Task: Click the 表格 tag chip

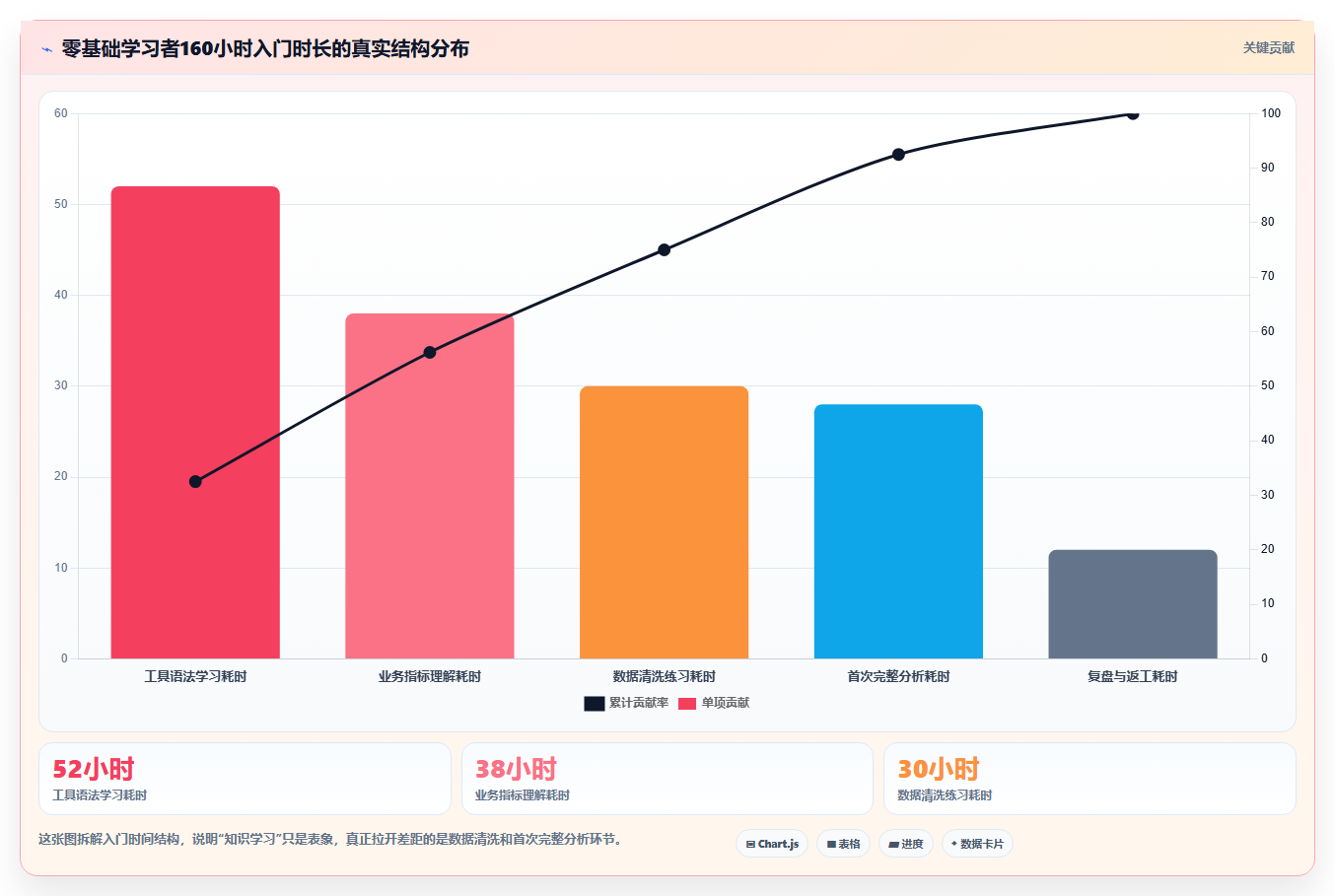Action: (843, 844)
